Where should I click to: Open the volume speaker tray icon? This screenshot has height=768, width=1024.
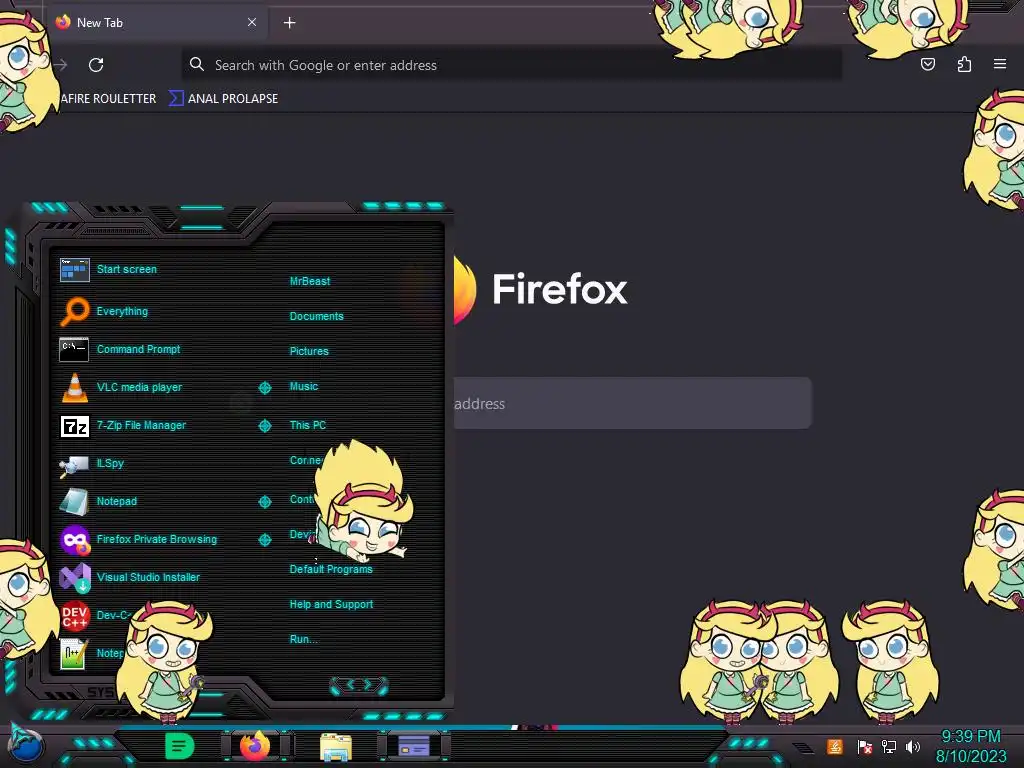pyautogui.click(x=913, y=746)
